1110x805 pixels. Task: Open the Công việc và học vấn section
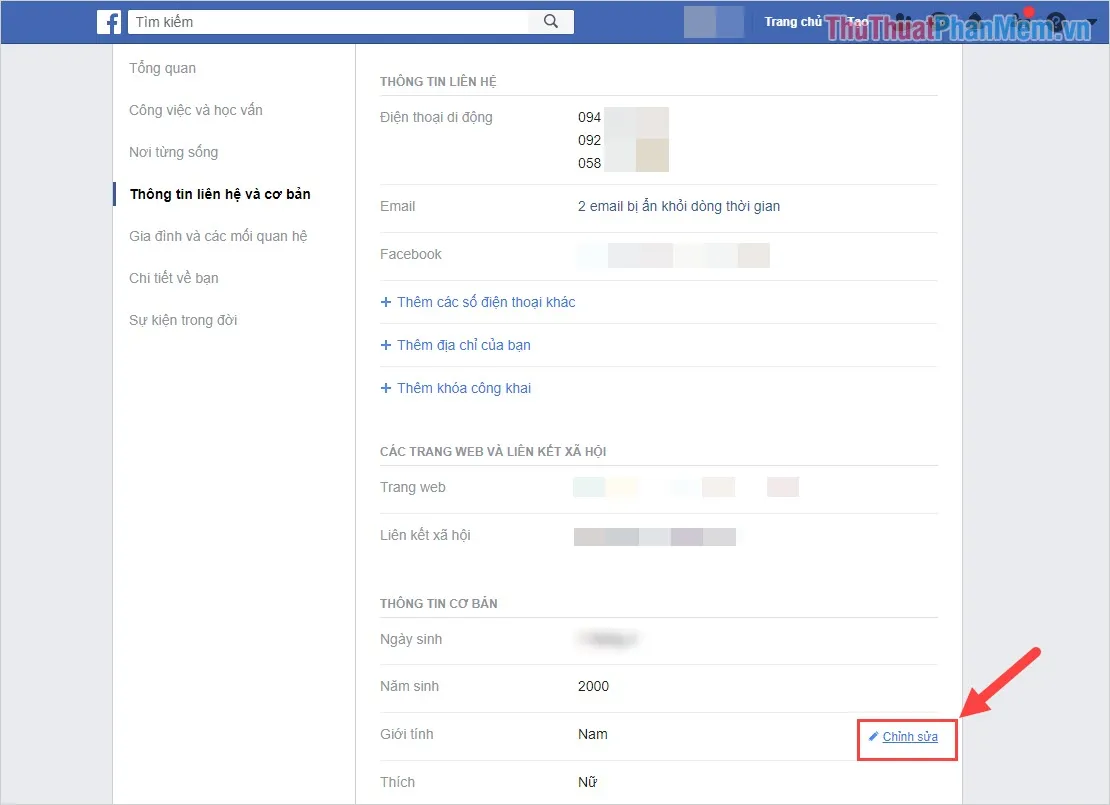(196, 110)
